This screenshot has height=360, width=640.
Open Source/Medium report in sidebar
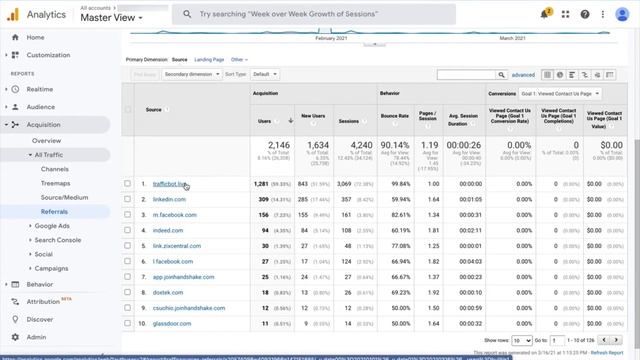point(64,198)
